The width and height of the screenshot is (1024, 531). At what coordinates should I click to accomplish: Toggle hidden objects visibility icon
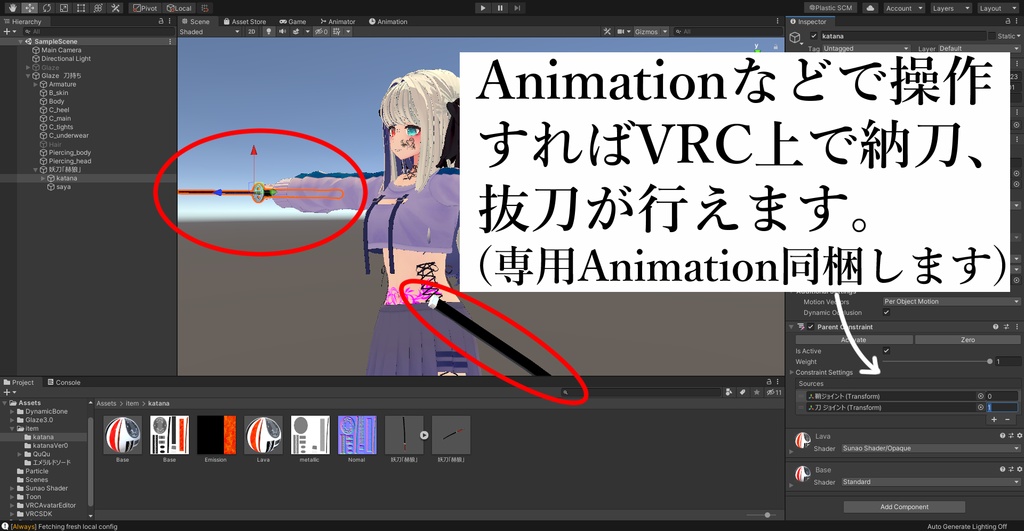tap(321, 31)
